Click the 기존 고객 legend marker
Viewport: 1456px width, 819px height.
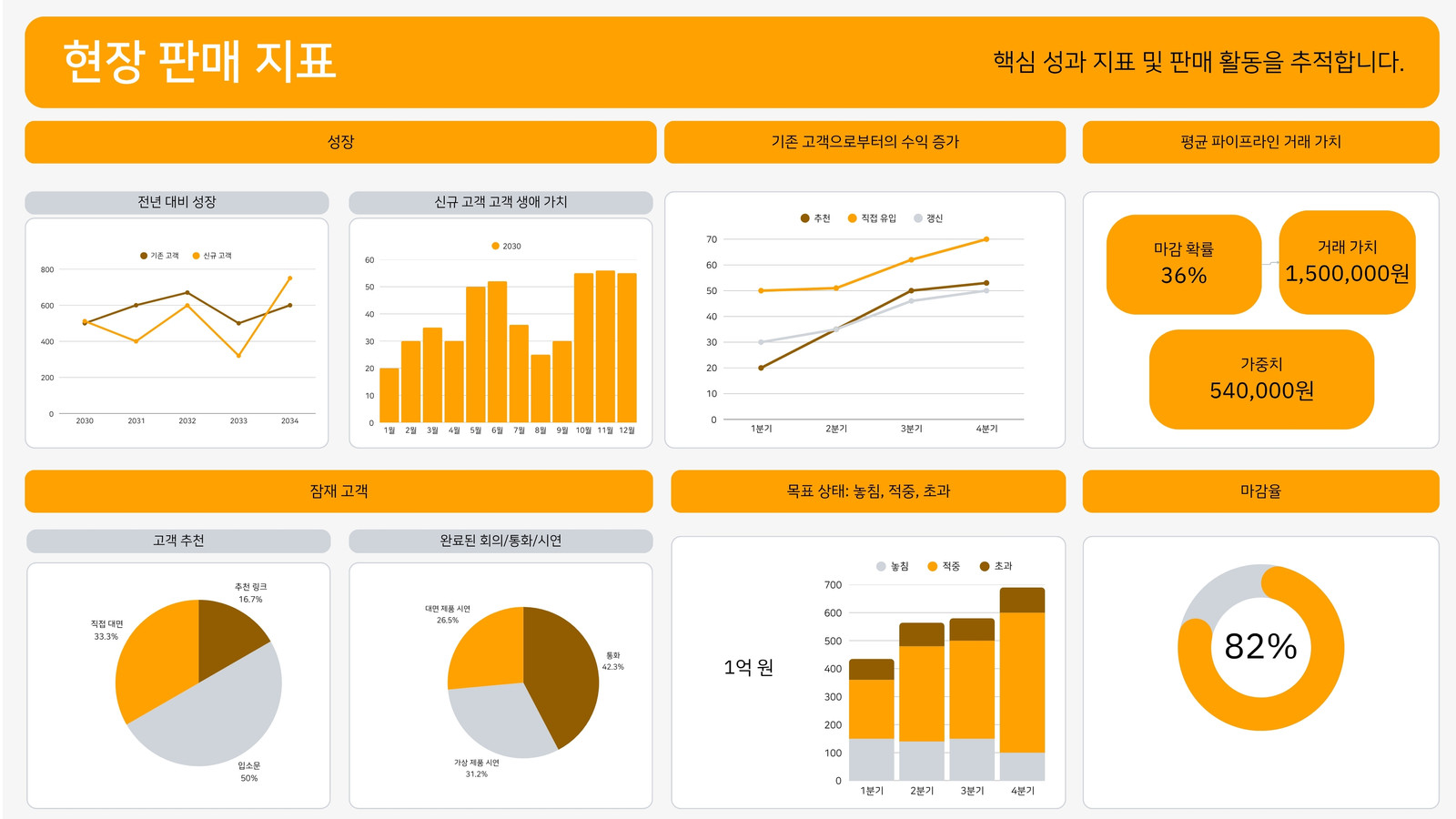pos(144,256)
